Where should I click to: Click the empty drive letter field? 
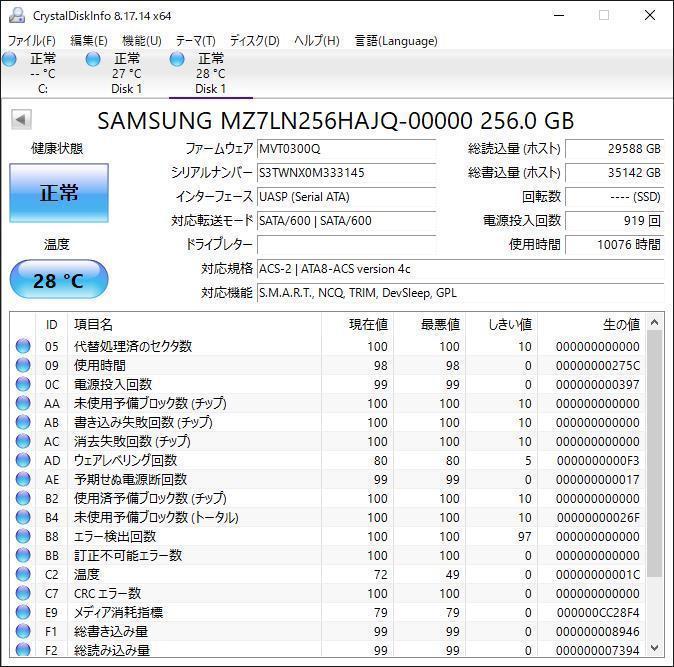click(x=346, y=245)
